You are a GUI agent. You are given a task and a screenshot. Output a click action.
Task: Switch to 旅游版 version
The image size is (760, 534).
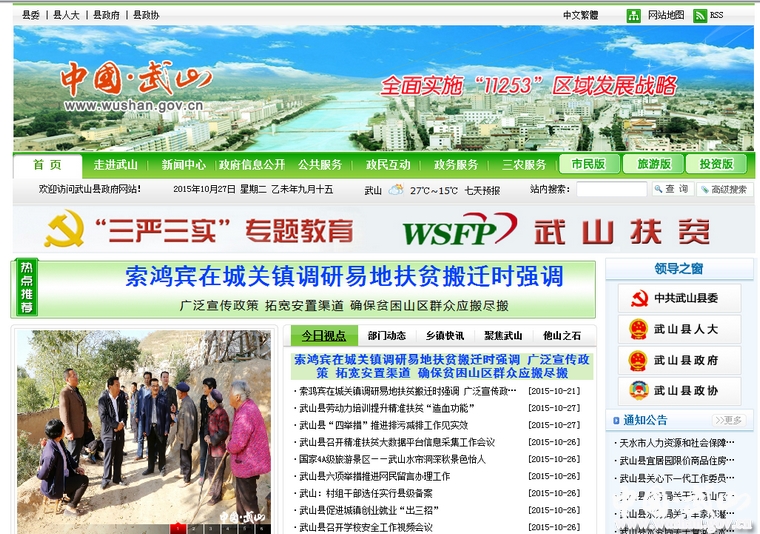pos(653,164)
